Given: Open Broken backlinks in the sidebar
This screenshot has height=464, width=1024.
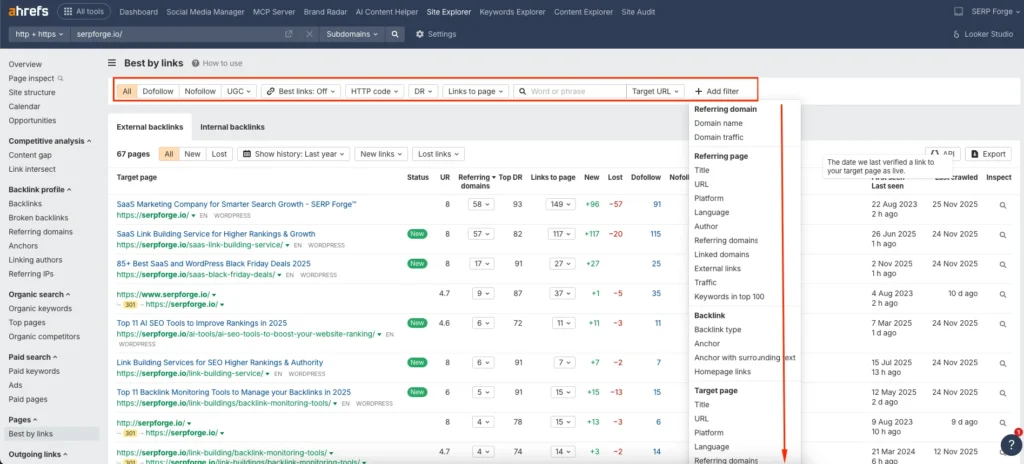Looking at the screenshot, I should click(x=39, y=217).
